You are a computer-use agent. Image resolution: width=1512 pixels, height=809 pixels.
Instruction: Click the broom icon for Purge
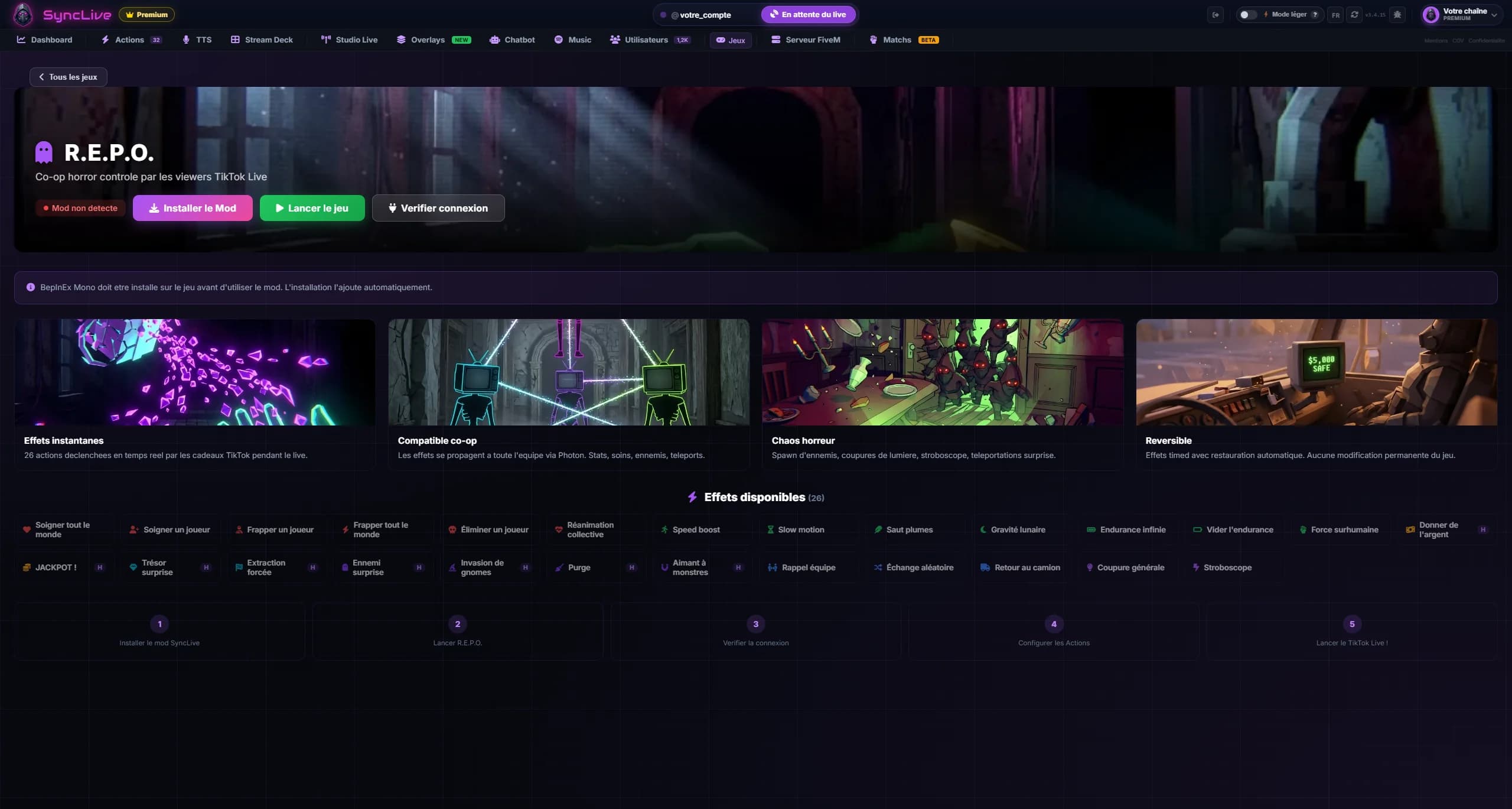559,567
